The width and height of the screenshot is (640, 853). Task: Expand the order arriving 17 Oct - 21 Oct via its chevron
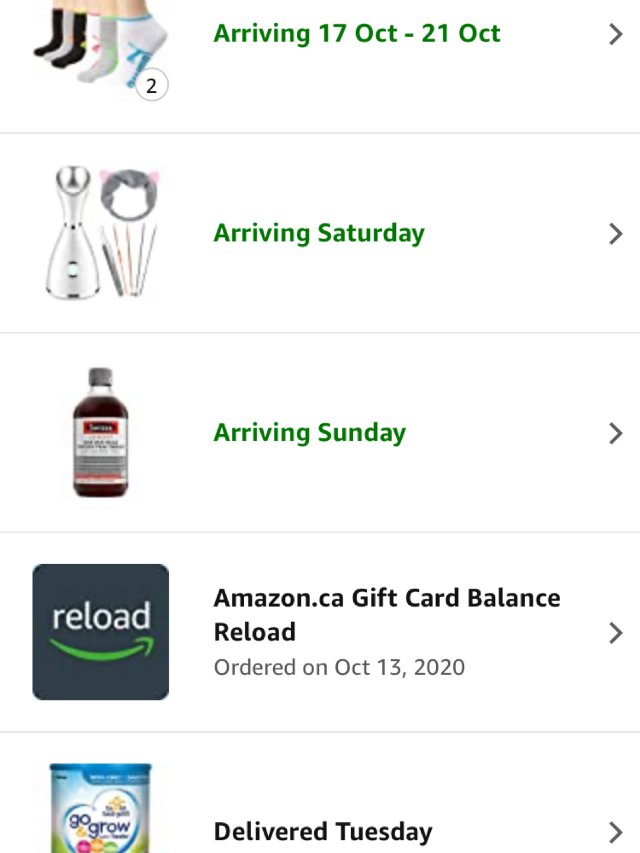tap(615, 34)
